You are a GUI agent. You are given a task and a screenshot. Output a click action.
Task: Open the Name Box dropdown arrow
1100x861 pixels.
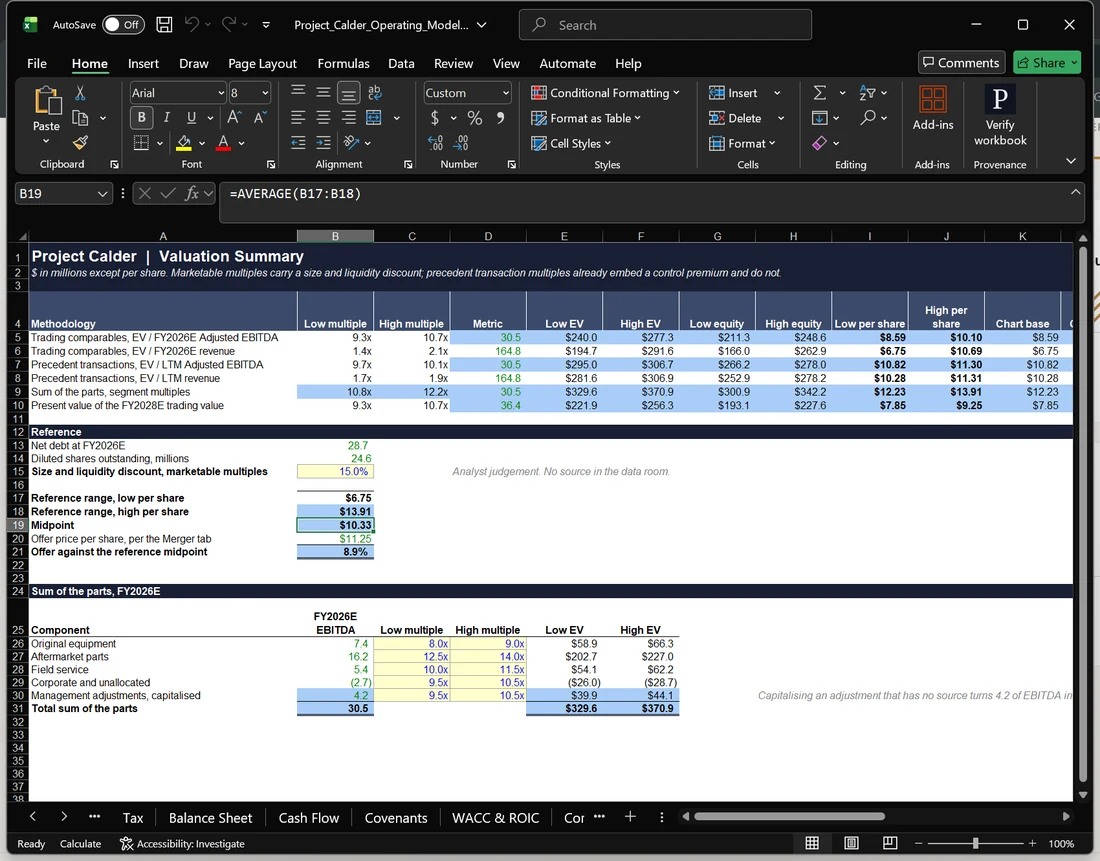coord(102,194)
